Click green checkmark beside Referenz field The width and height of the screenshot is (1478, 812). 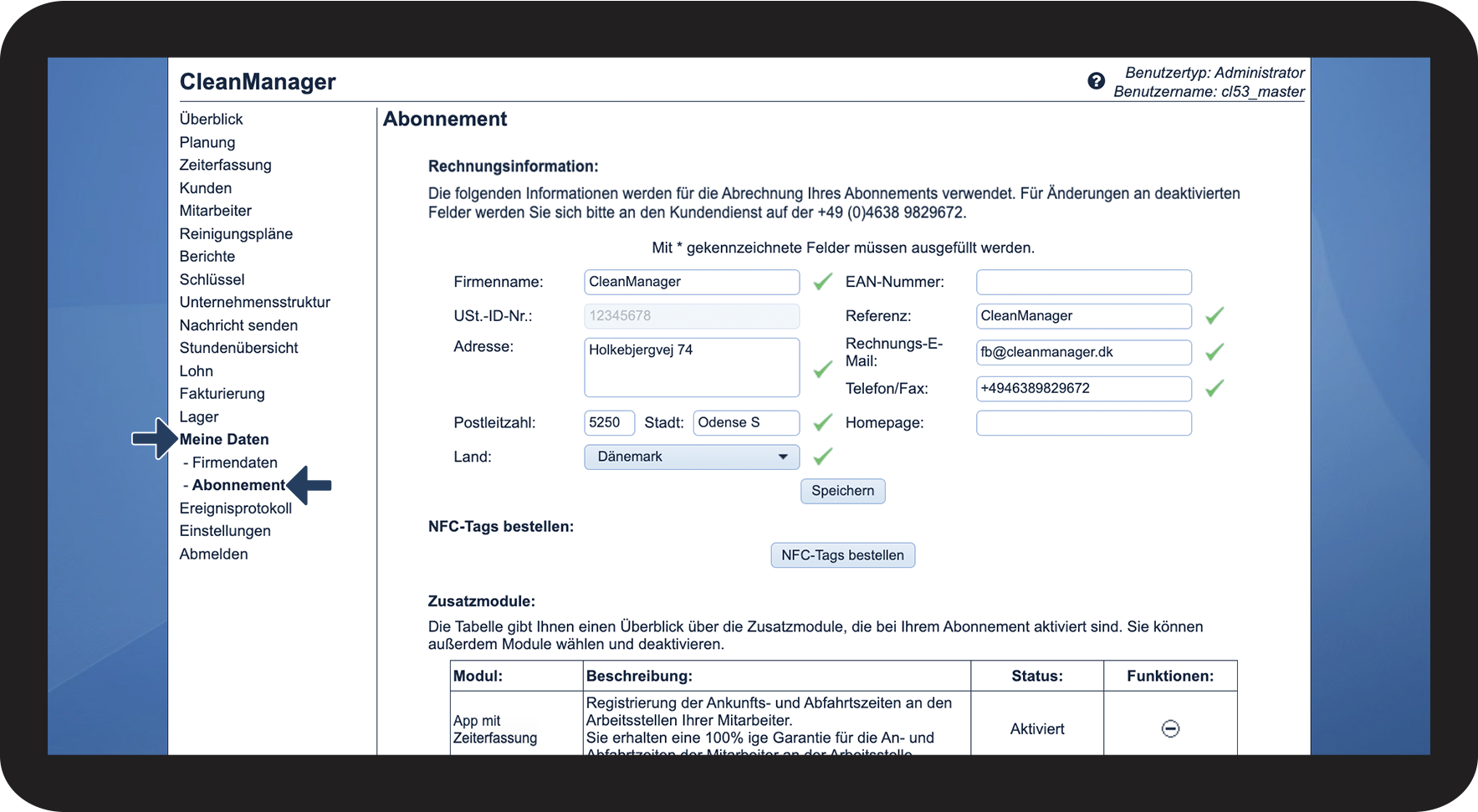(1214, 316)
